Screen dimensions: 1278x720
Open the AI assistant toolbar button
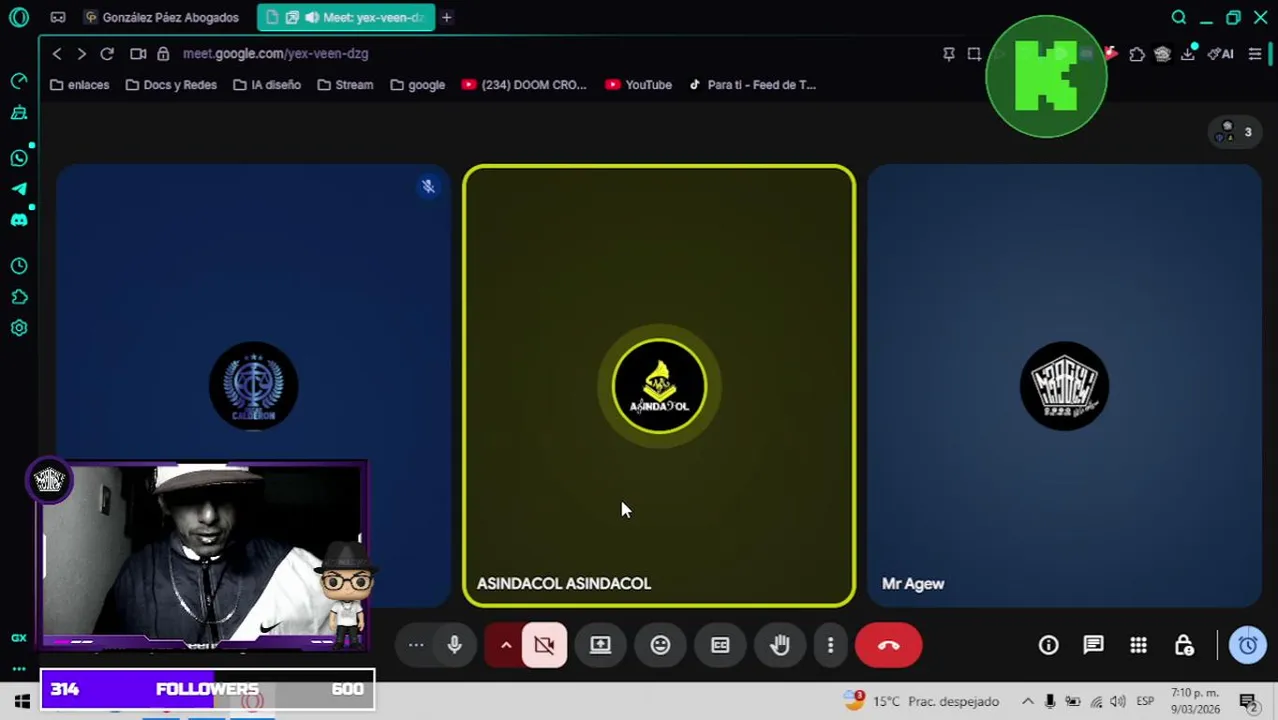tap(1221, 54)
